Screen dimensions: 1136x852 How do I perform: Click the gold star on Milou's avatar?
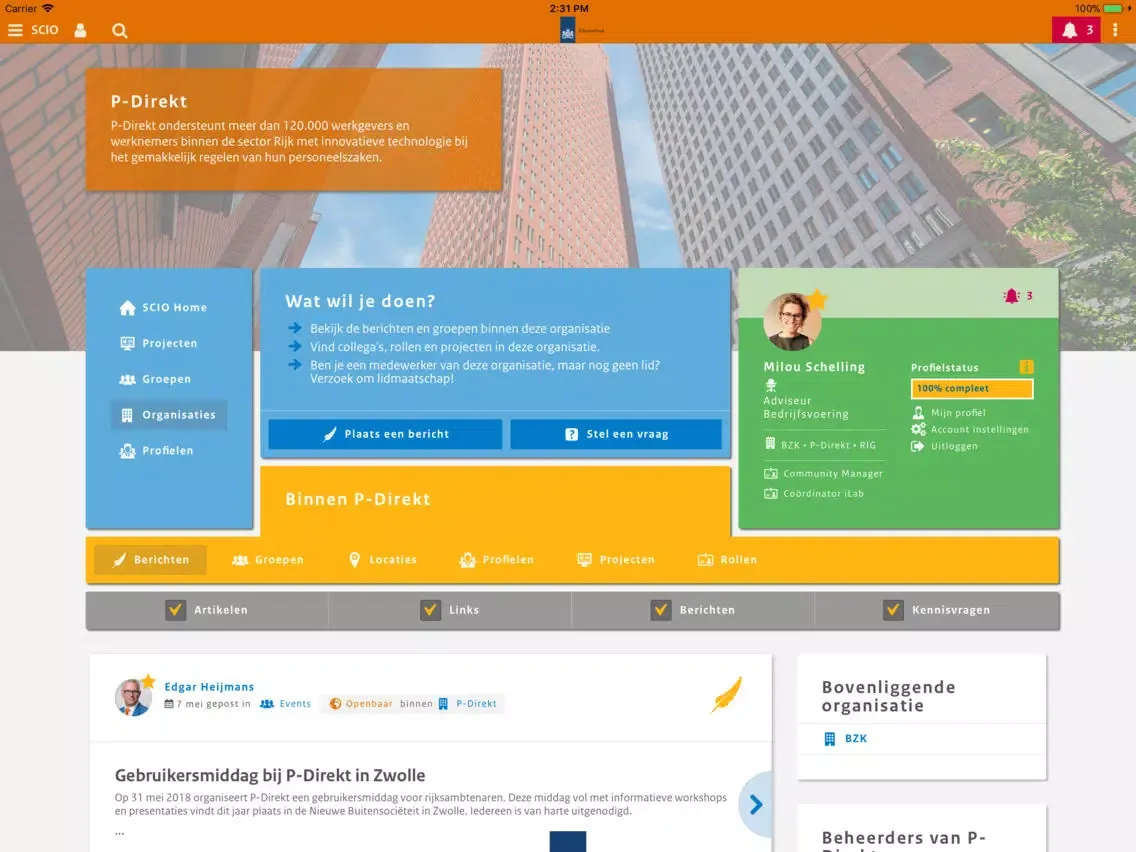[x=817, y=298]
